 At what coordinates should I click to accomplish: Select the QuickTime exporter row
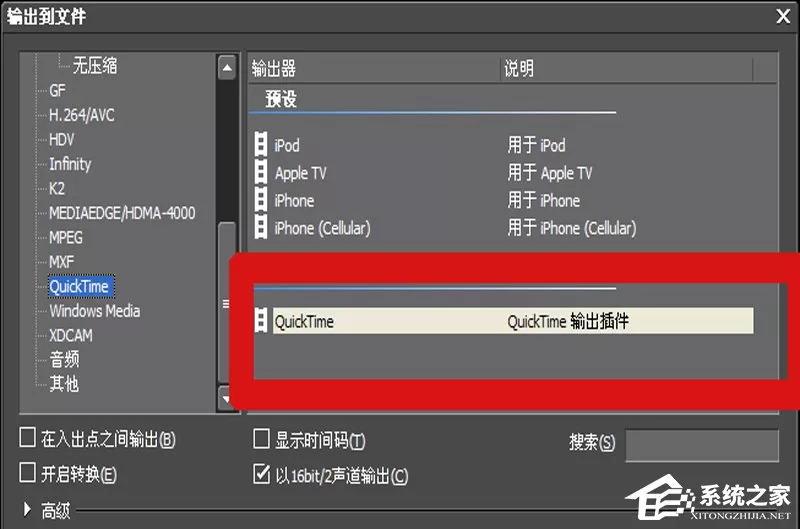pos(513,321)
